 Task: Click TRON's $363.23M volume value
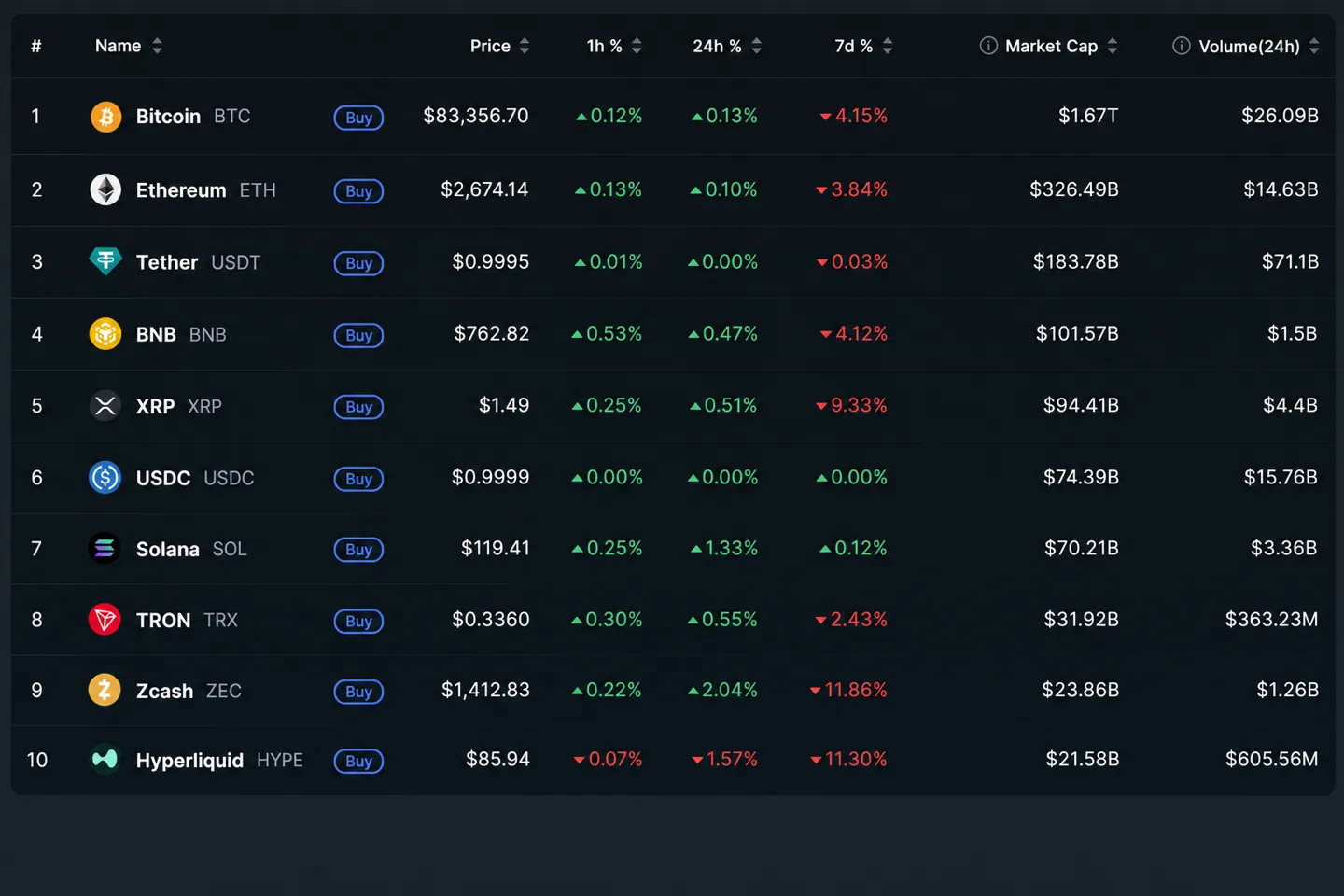click(1271, 620)
